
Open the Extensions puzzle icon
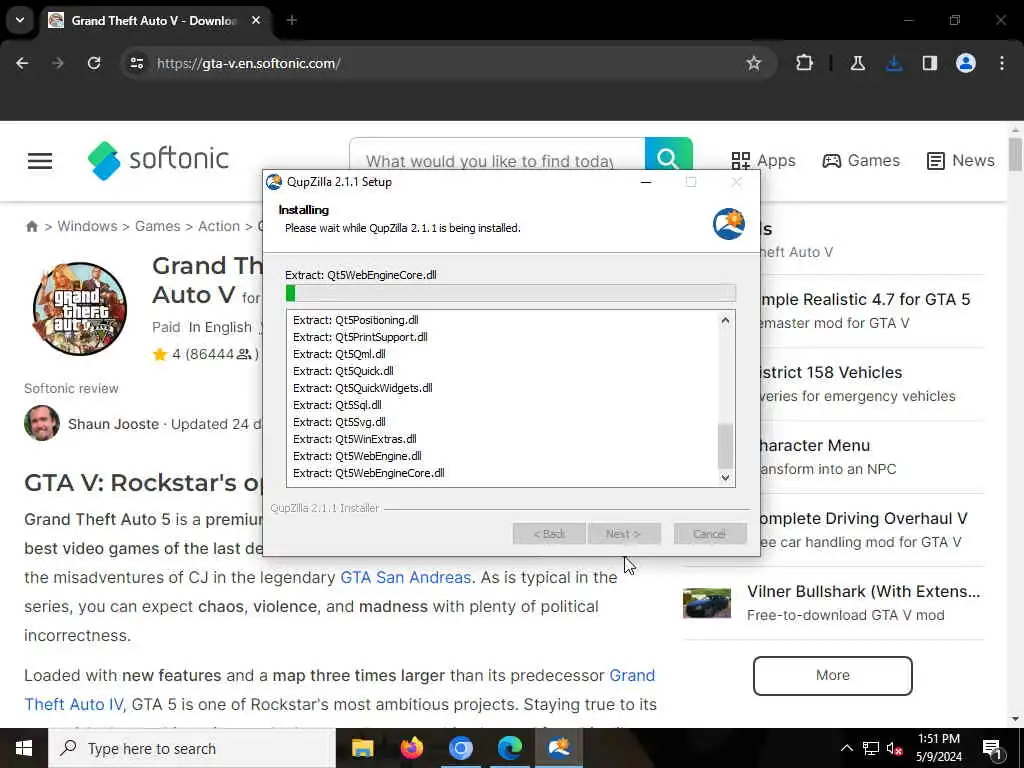point(805,63)
